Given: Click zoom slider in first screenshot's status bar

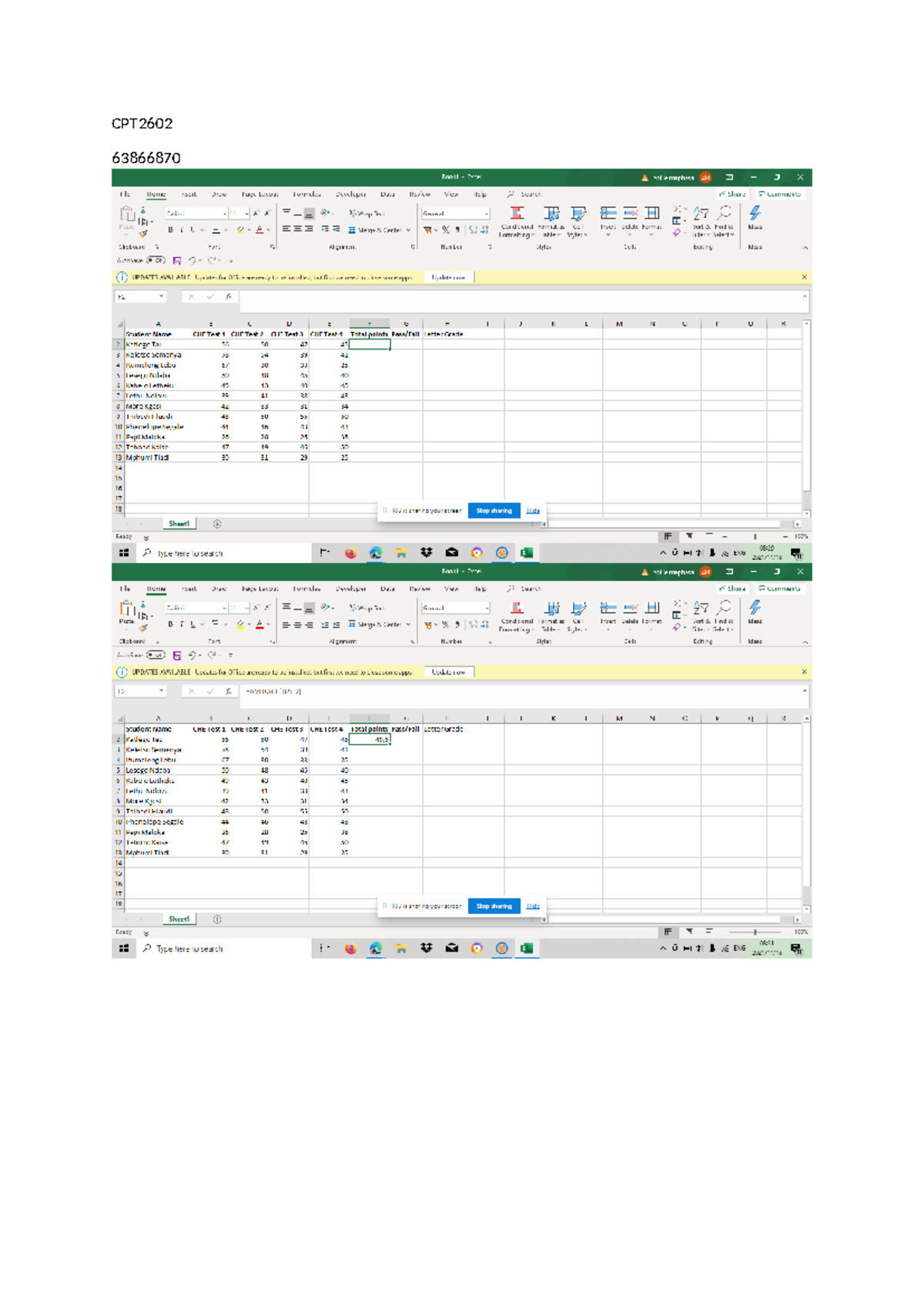Looking at the screenshot, I should pos(755,537).
